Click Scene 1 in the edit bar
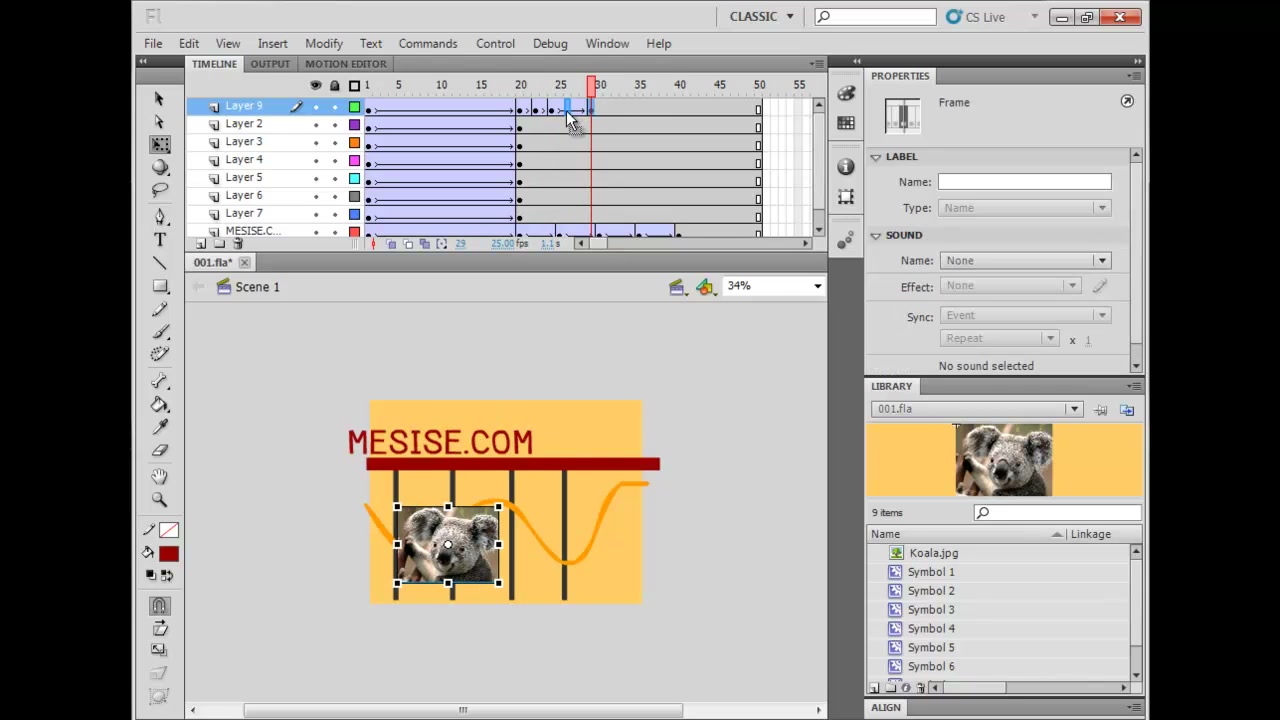 (x=257, y=287)
